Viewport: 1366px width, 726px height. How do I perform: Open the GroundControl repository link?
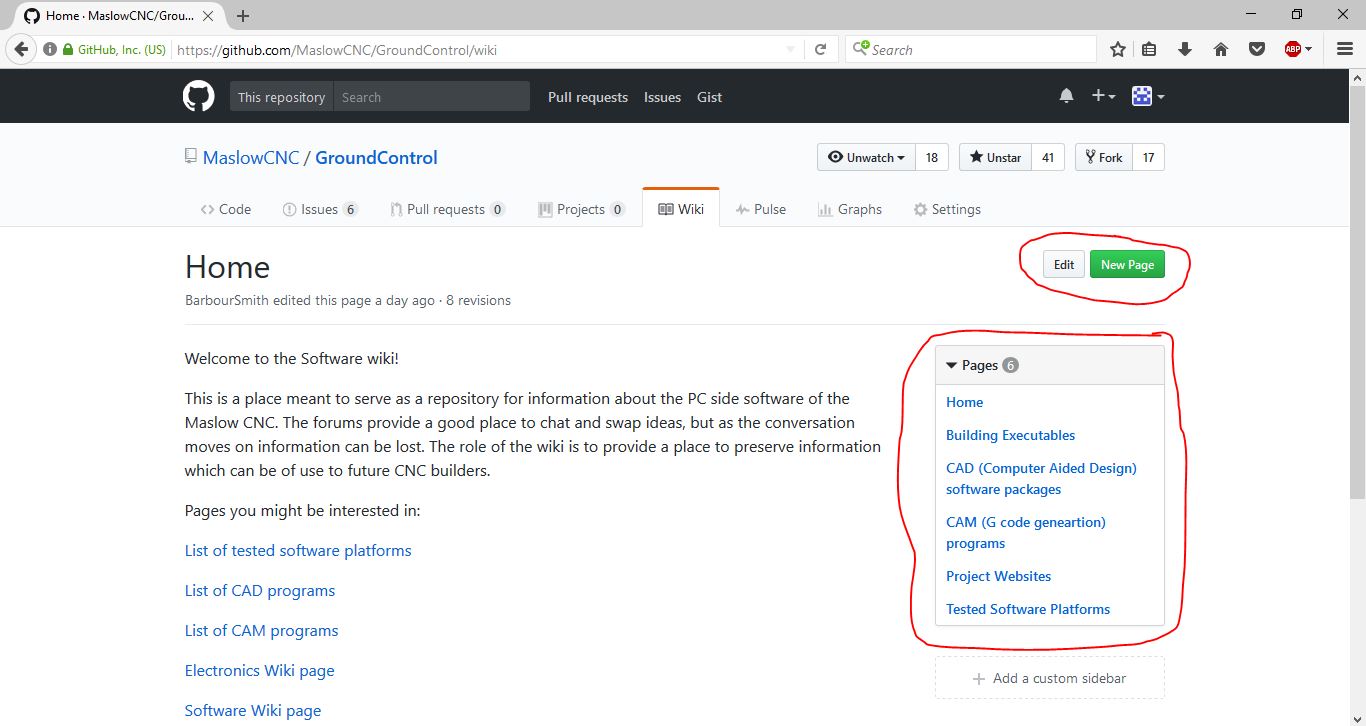[x=376, y=157]
